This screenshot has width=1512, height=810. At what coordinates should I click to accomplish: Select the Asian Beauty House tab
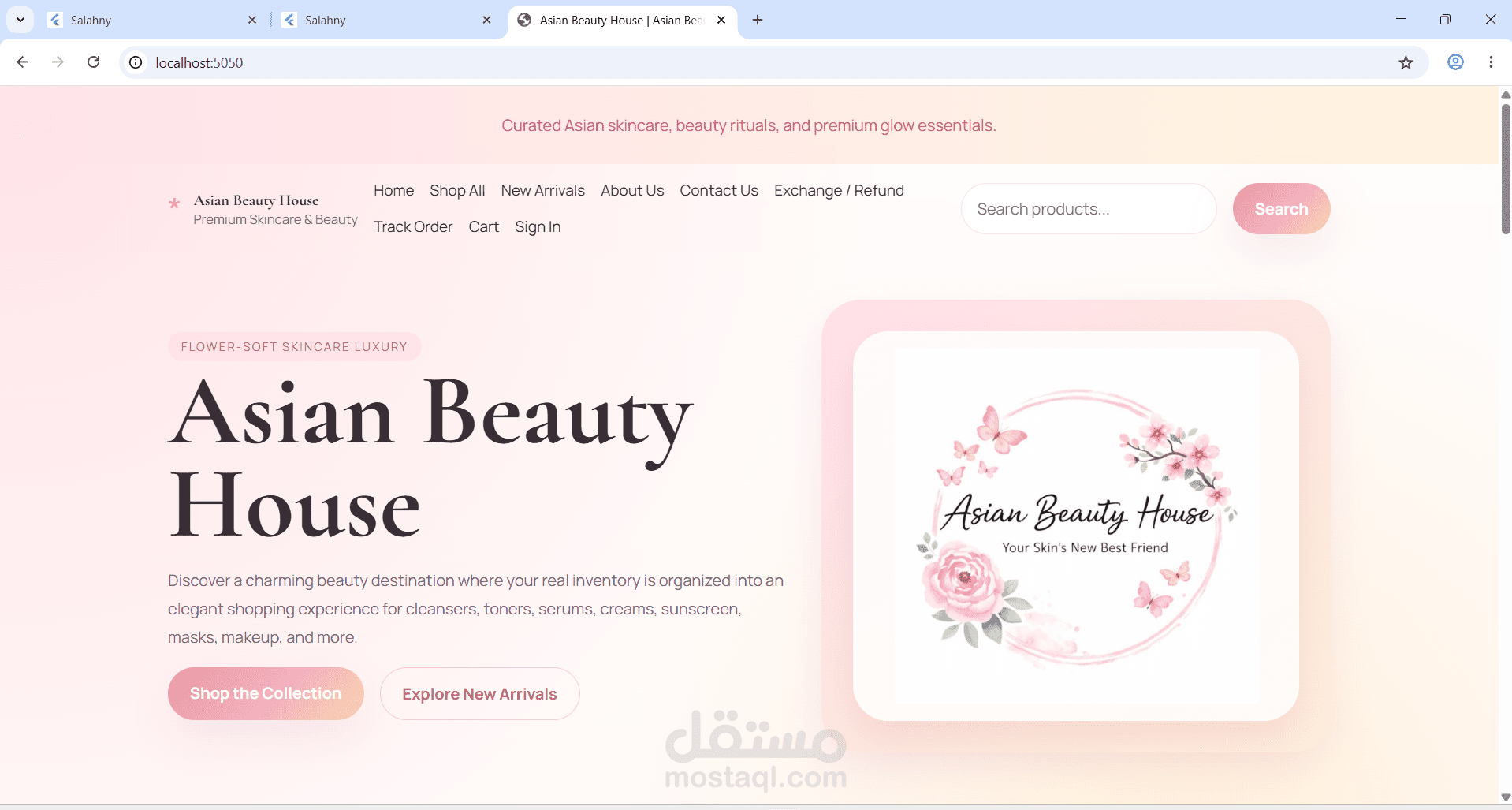623,20
